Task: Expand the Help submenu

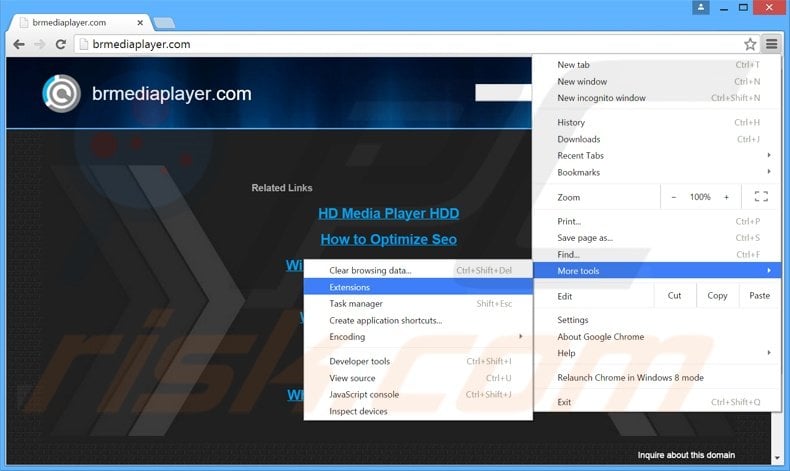Action: [657, 353]
